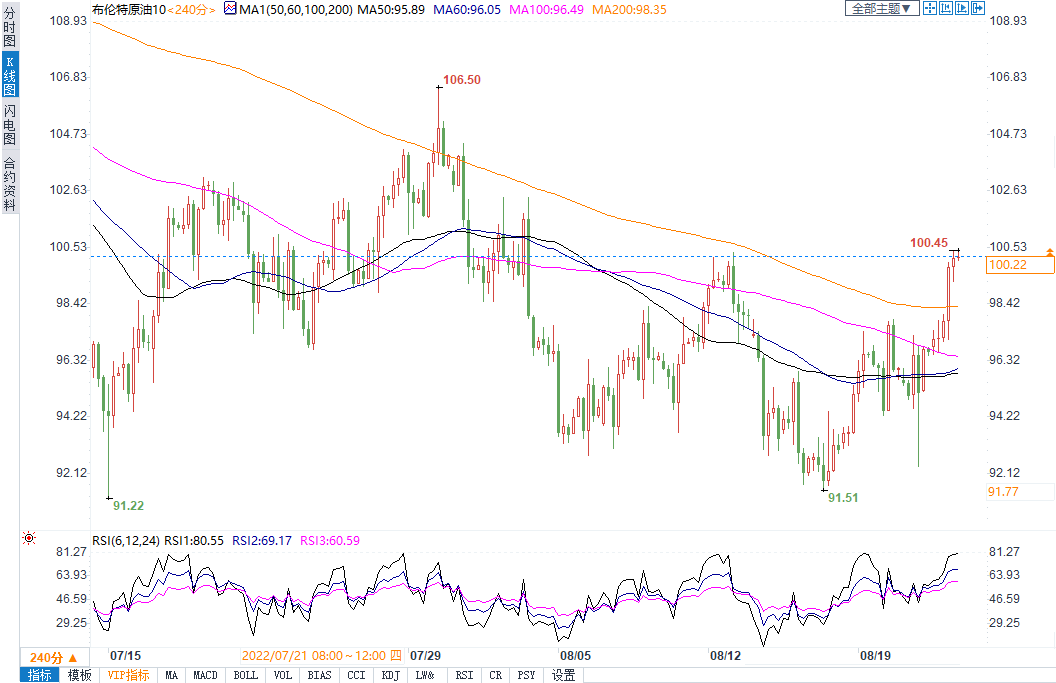1056x683 pixels.
Task: Click the <240分> timeframe label in title
Action: (192, 9)
